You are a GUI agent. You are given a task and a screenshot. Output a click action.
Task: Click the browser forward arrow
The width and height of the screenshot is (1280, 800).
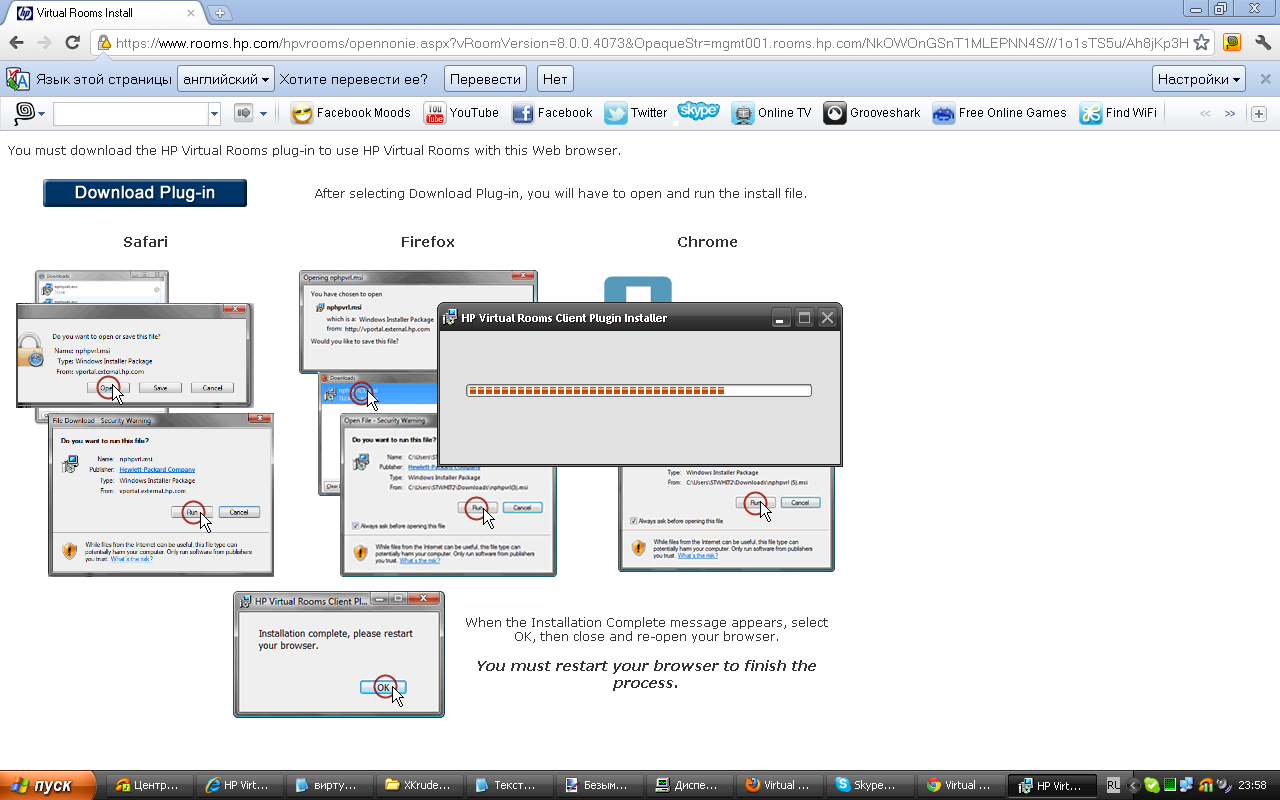point(44,43)
